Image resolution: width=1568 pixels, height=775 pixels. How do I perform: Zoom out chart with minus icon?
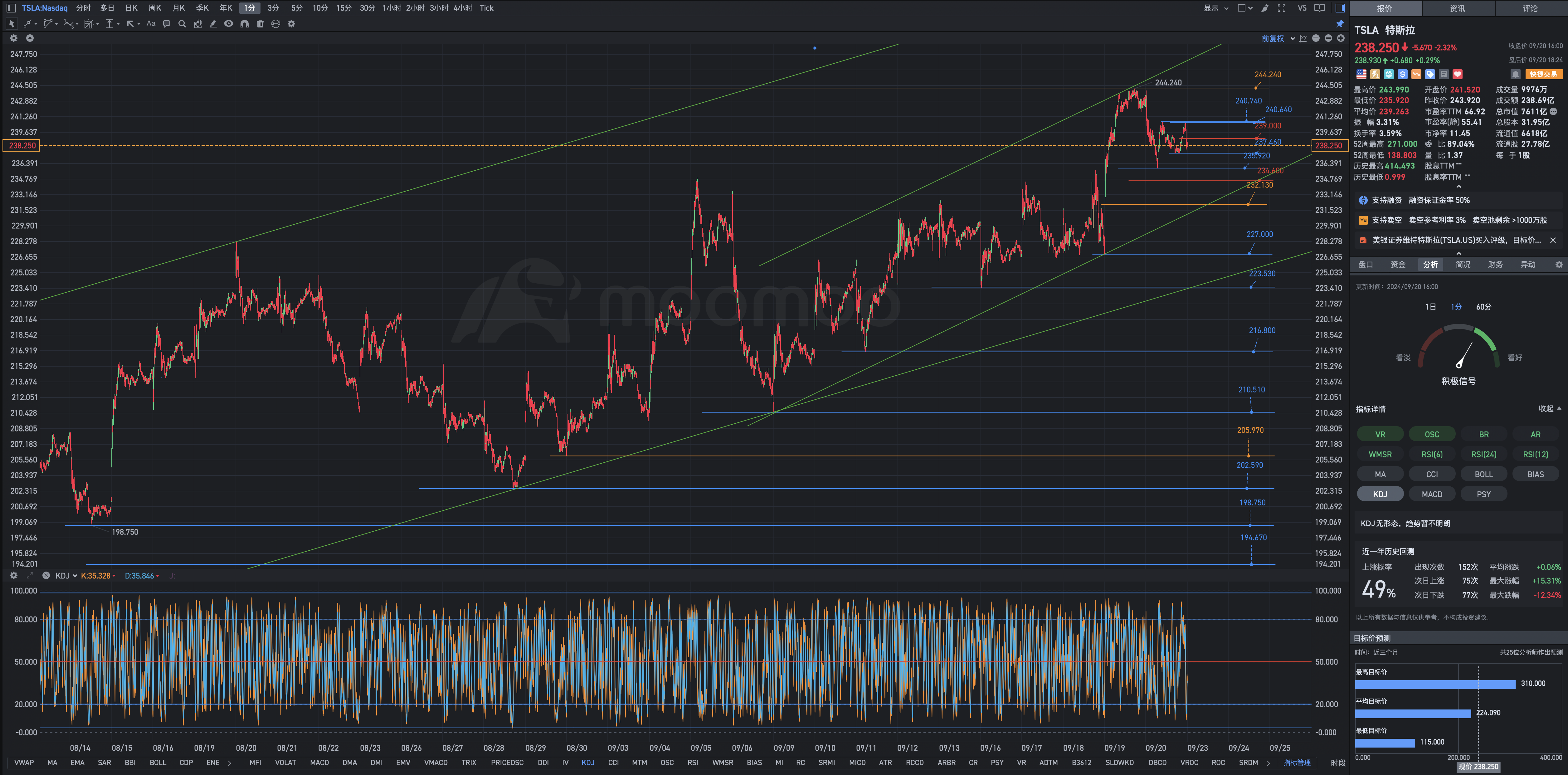click(1328, 38)
